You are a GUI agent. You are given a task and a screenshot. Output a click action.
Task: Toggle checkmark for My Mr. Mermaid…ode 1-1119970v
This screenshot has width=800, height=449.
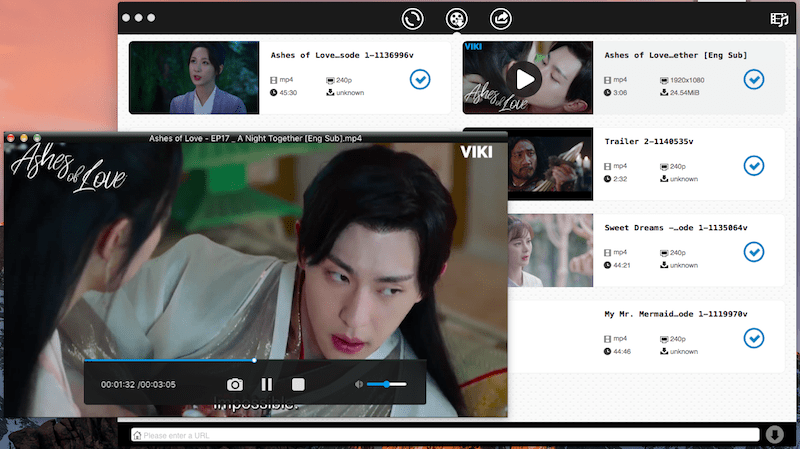(754, 338)
